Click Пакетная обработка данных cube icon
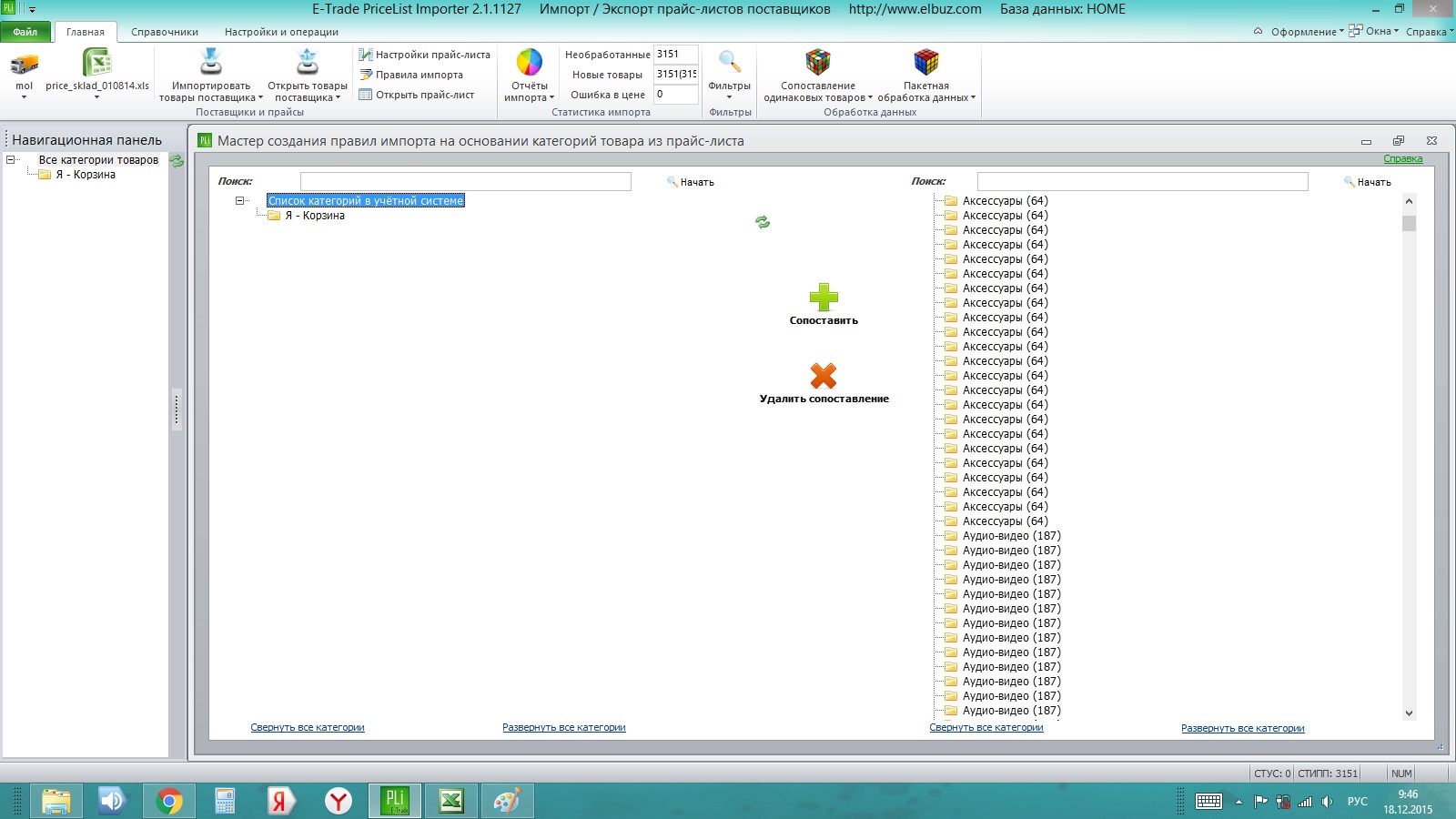Image resolution: width=1456 pixels, height=819 pixels. (926, 62)
